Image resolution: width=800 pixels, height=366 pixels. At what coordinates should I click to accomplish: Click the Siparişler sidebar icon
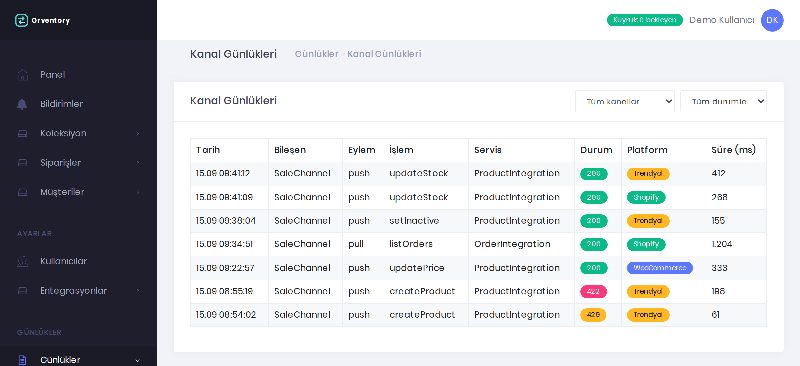pyautogui.click(x=22, y=163)
